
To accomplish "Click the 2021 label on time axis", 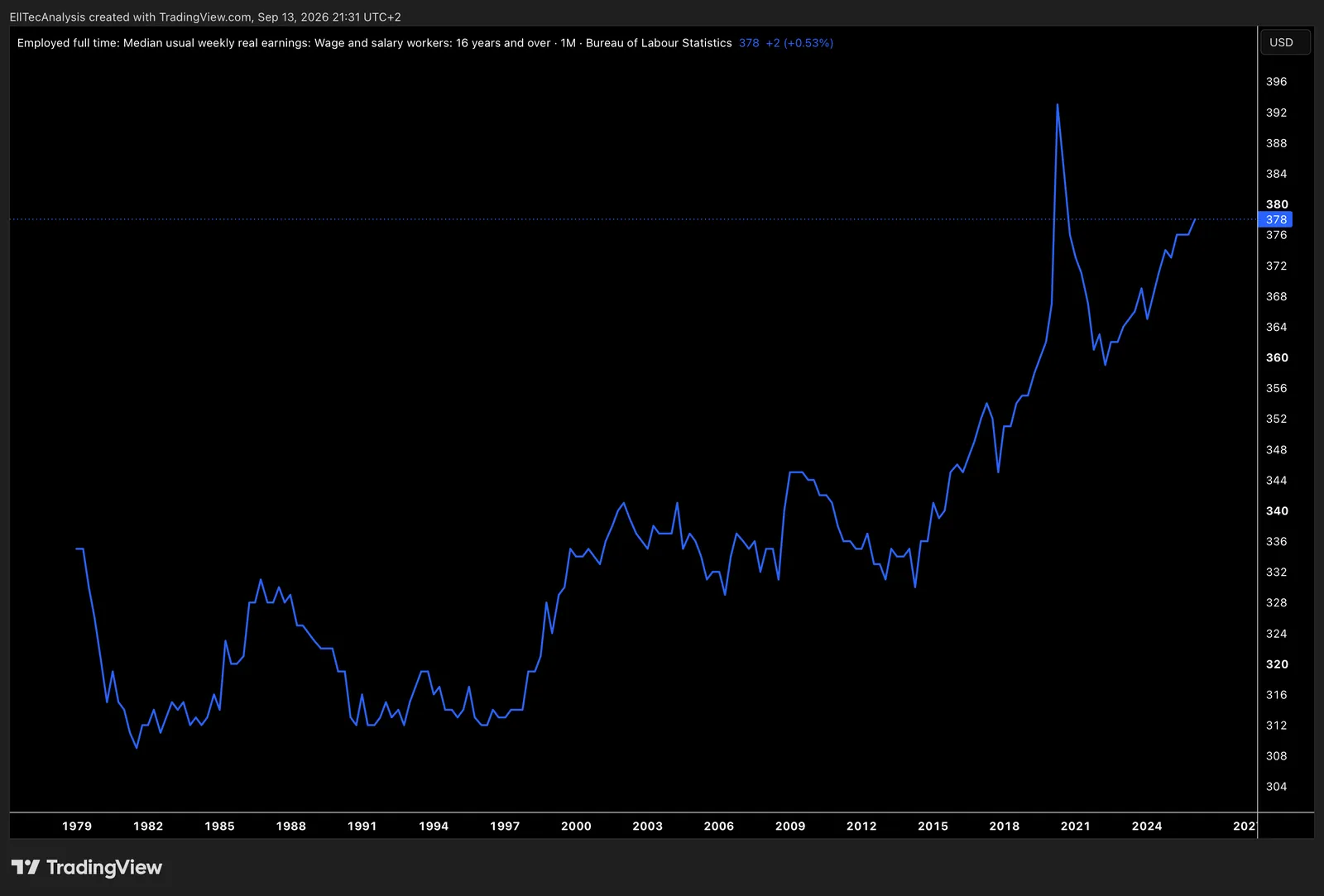I will [1076, 826].
